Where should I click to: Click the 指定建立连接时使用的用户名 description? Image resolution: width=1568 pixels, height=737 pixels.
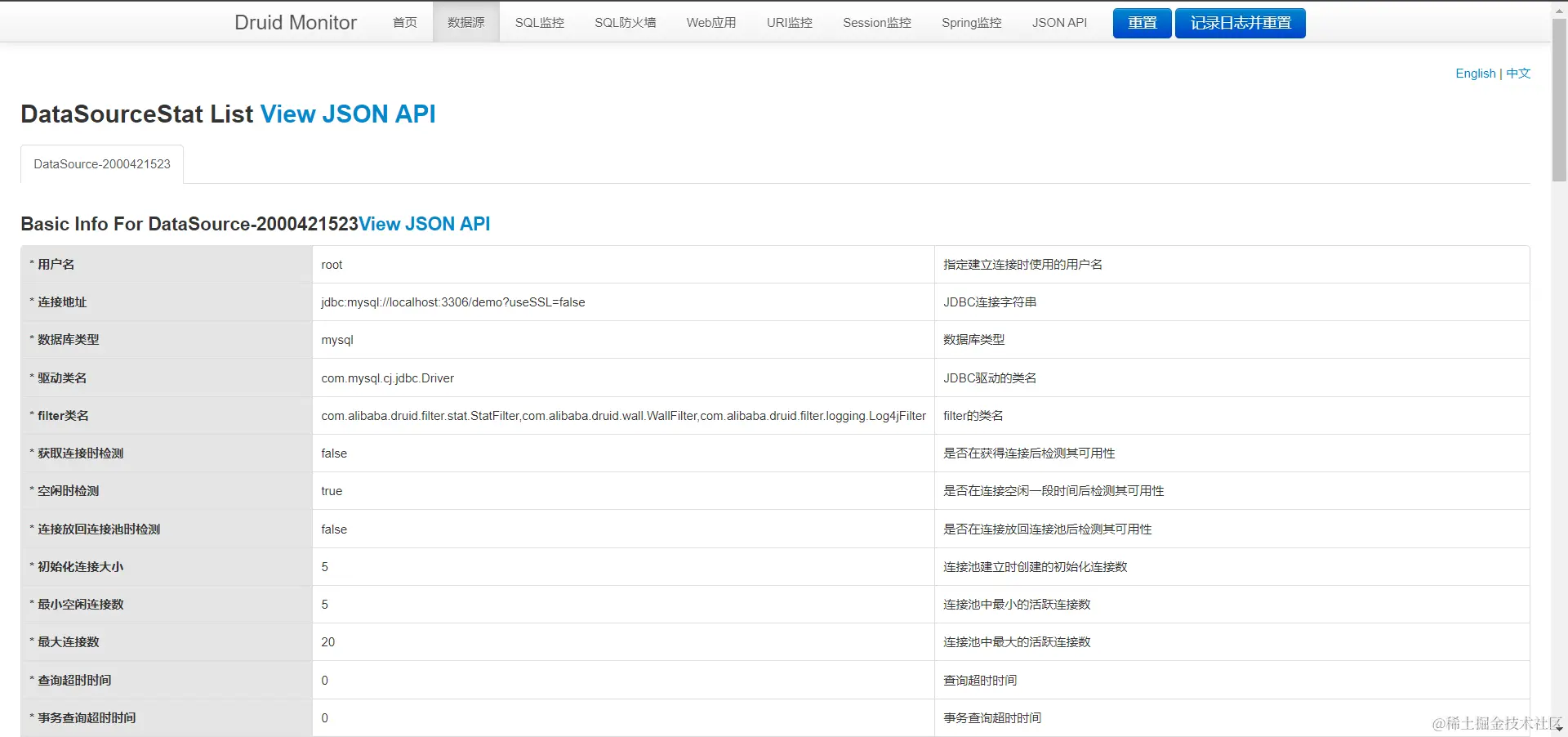1022,265
